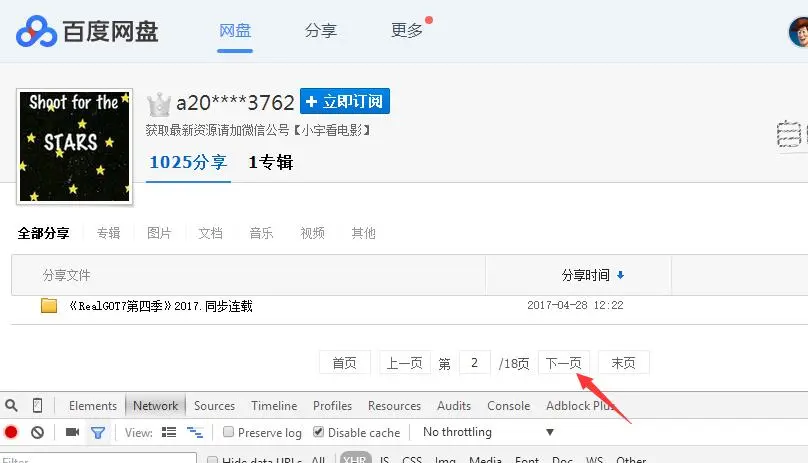Toggle the DevTools device mode icon
This screenshot has width=808, height=463.
[x=38, y=405]
